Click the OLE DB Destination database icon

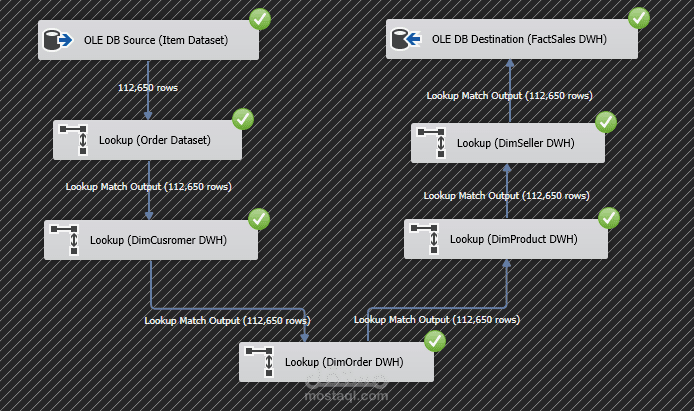coord(406,39)
